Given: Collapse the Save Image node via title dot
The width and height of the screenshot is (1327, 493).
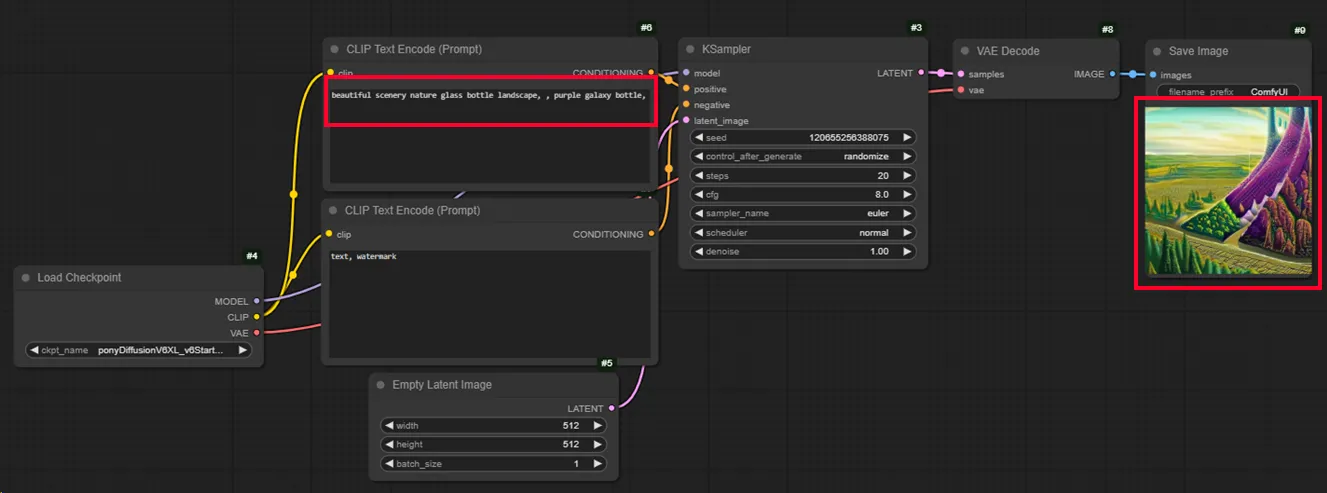Looking at the screenshot, I should pyautogui.click(x=1157, y=51).
